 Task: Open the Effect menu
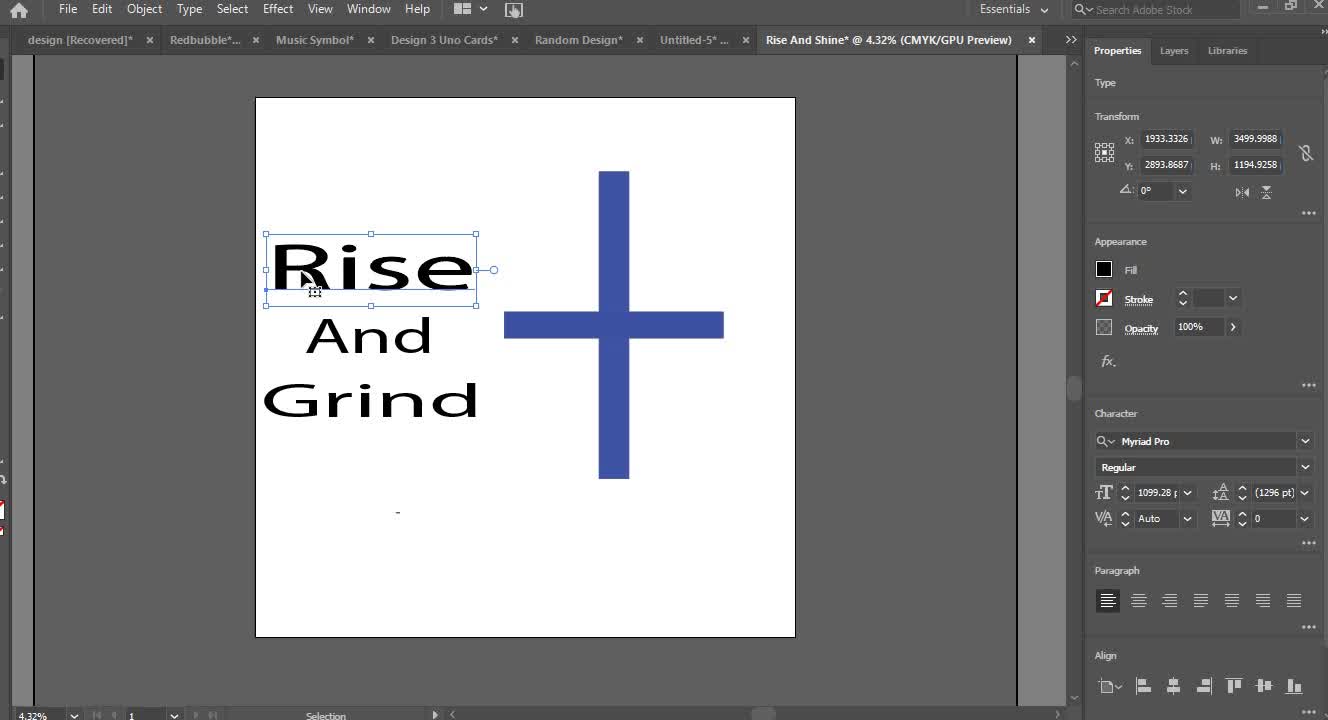tap(278, 9)
